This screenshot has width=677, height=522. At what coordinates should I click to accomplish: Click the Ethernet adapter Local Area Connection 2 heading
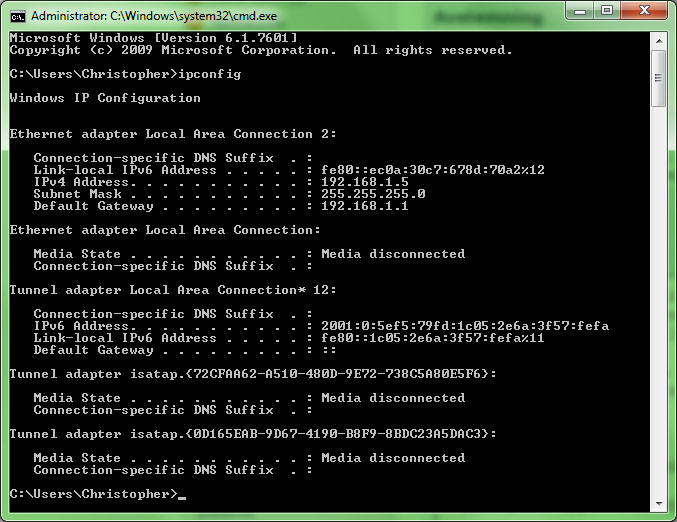[173, 134]
